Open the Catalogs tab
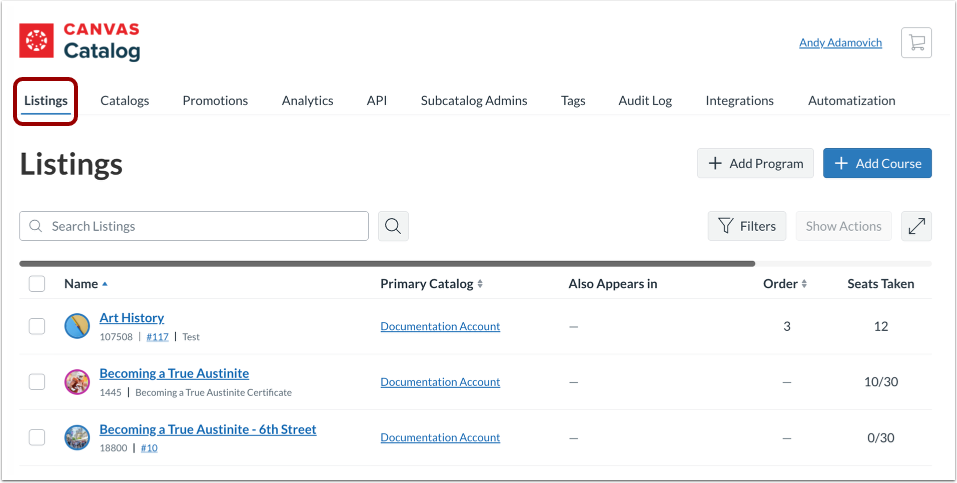The width and height of the screenshot is (957, 483). click(125, 101)
